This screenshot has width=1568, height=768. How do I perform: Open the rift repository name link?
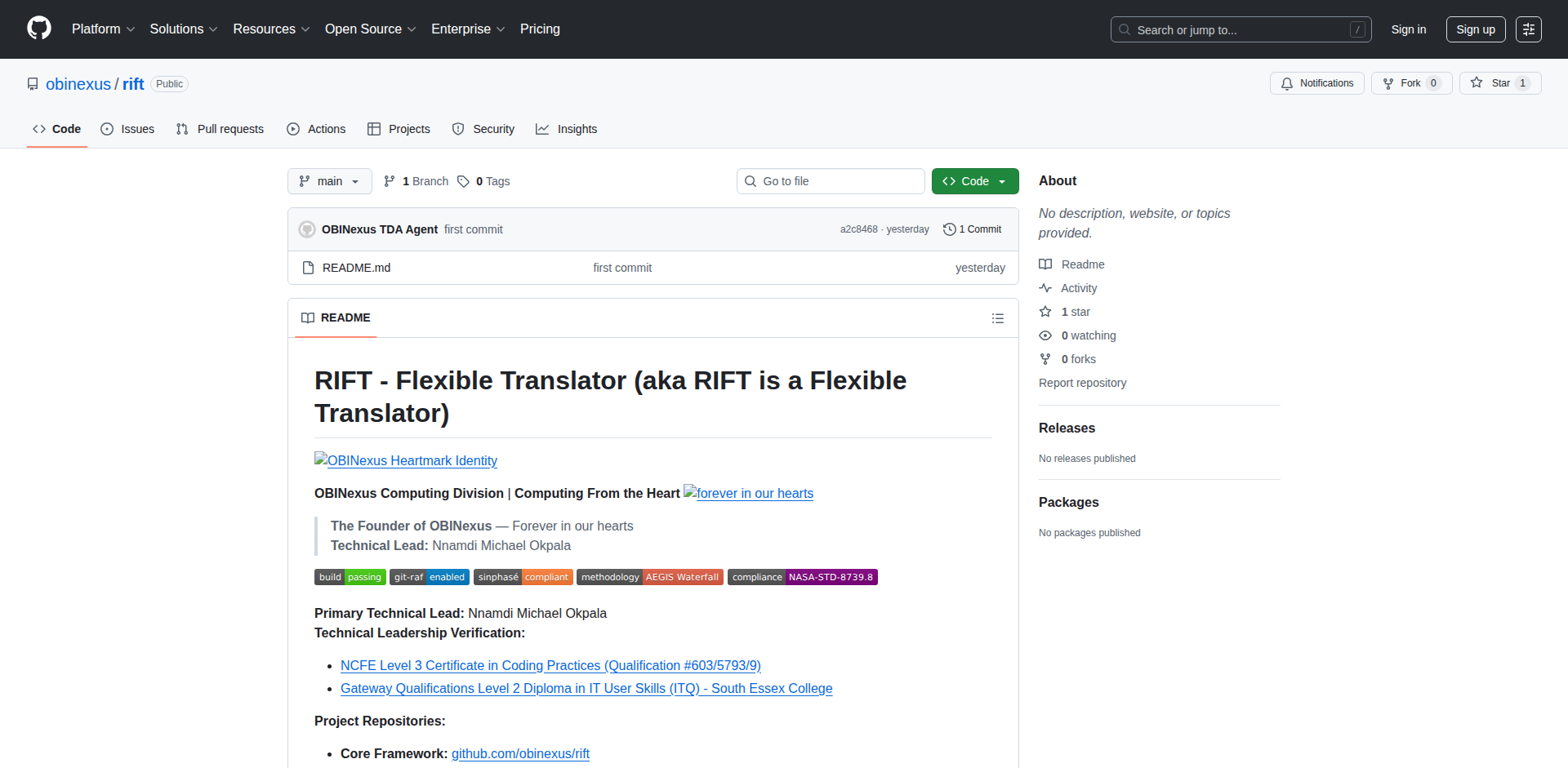[133, 84]
